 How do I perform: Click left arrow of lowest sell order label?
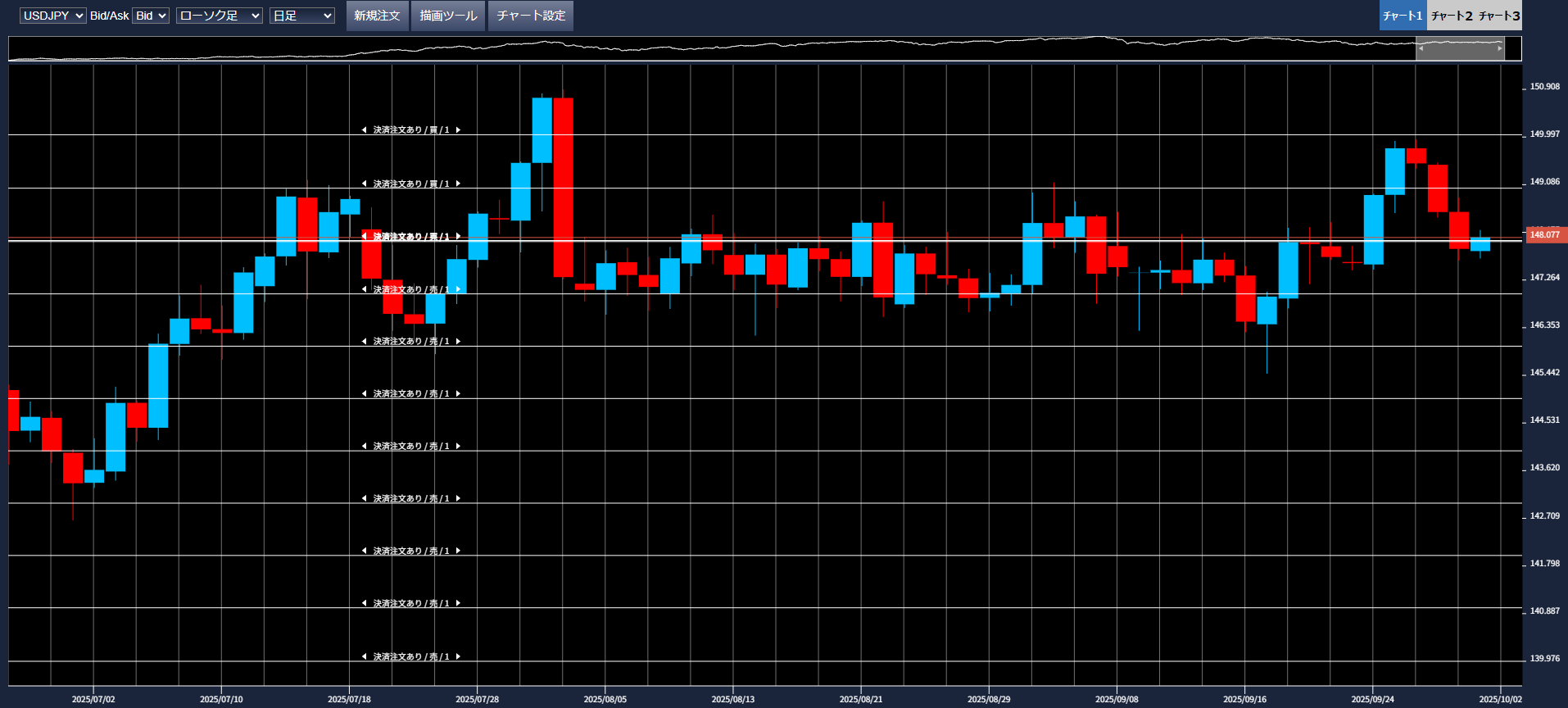point(365,657)
